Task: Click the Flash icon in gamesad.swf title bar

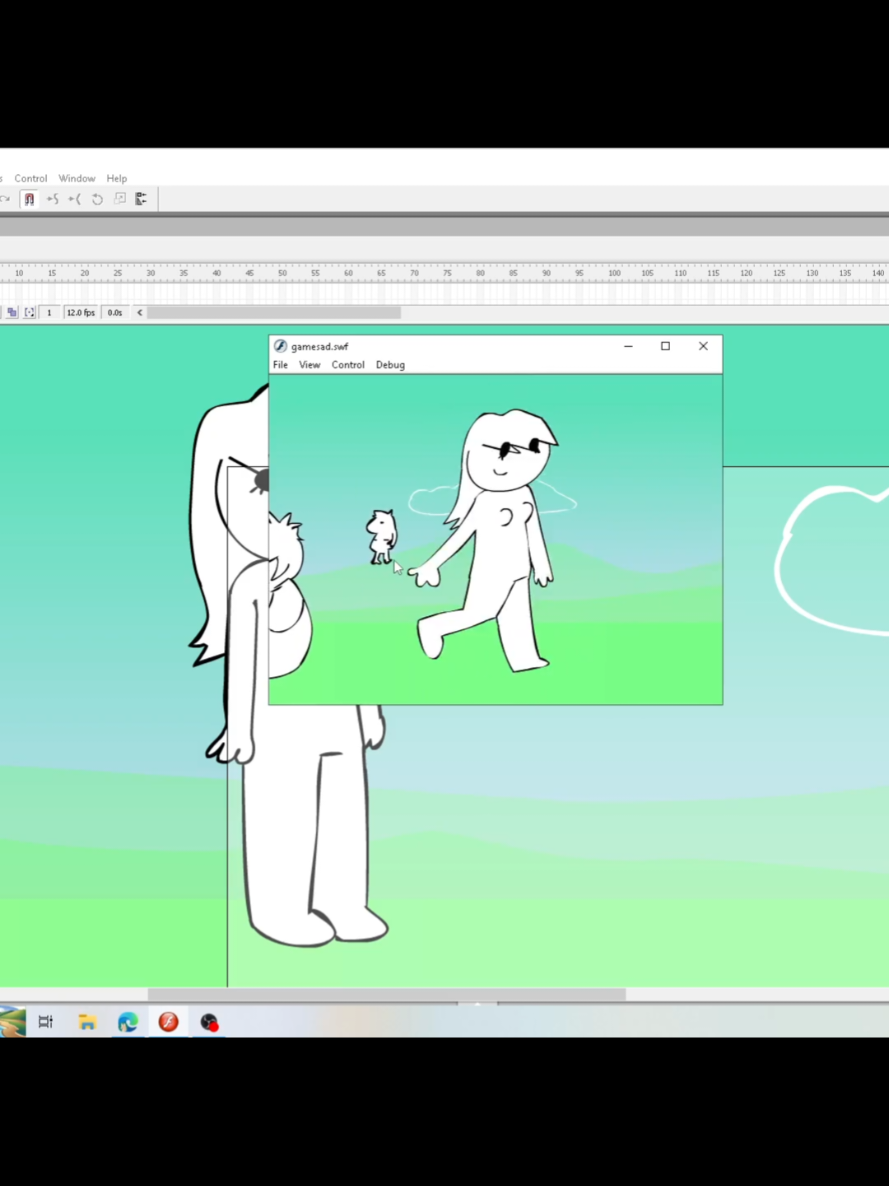Action: click(x=280, y=346)
